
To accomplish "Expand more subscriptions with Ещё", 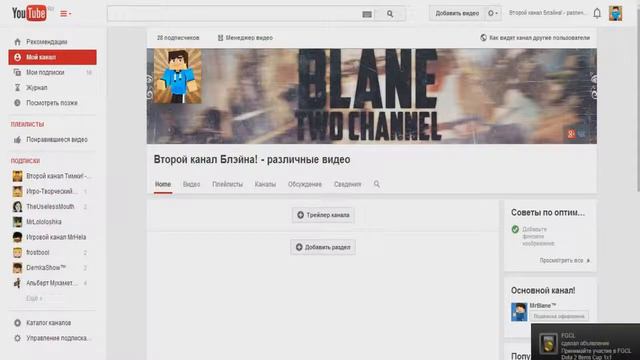I will (34, 298).
